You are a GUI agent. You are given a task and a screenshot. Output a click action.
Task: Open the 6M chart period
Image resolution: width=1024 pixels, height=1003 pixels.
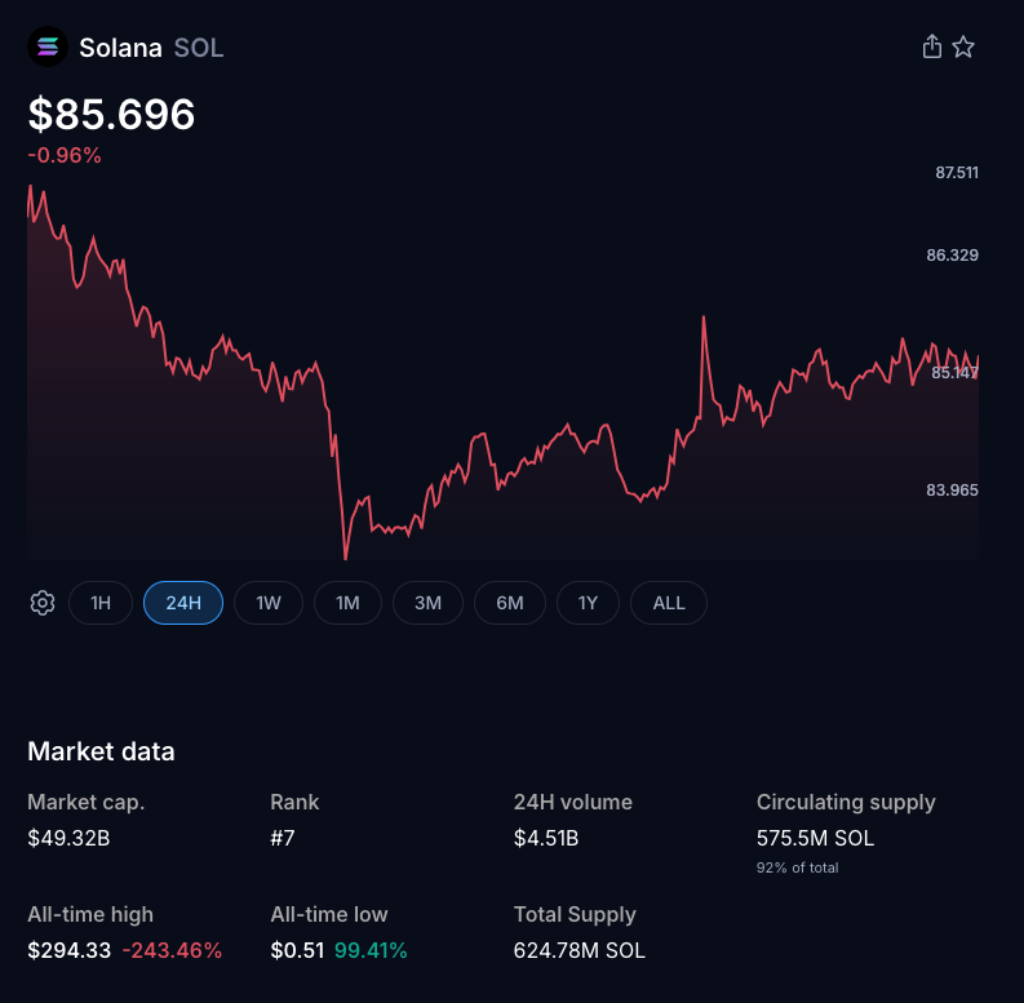(510, 603)
